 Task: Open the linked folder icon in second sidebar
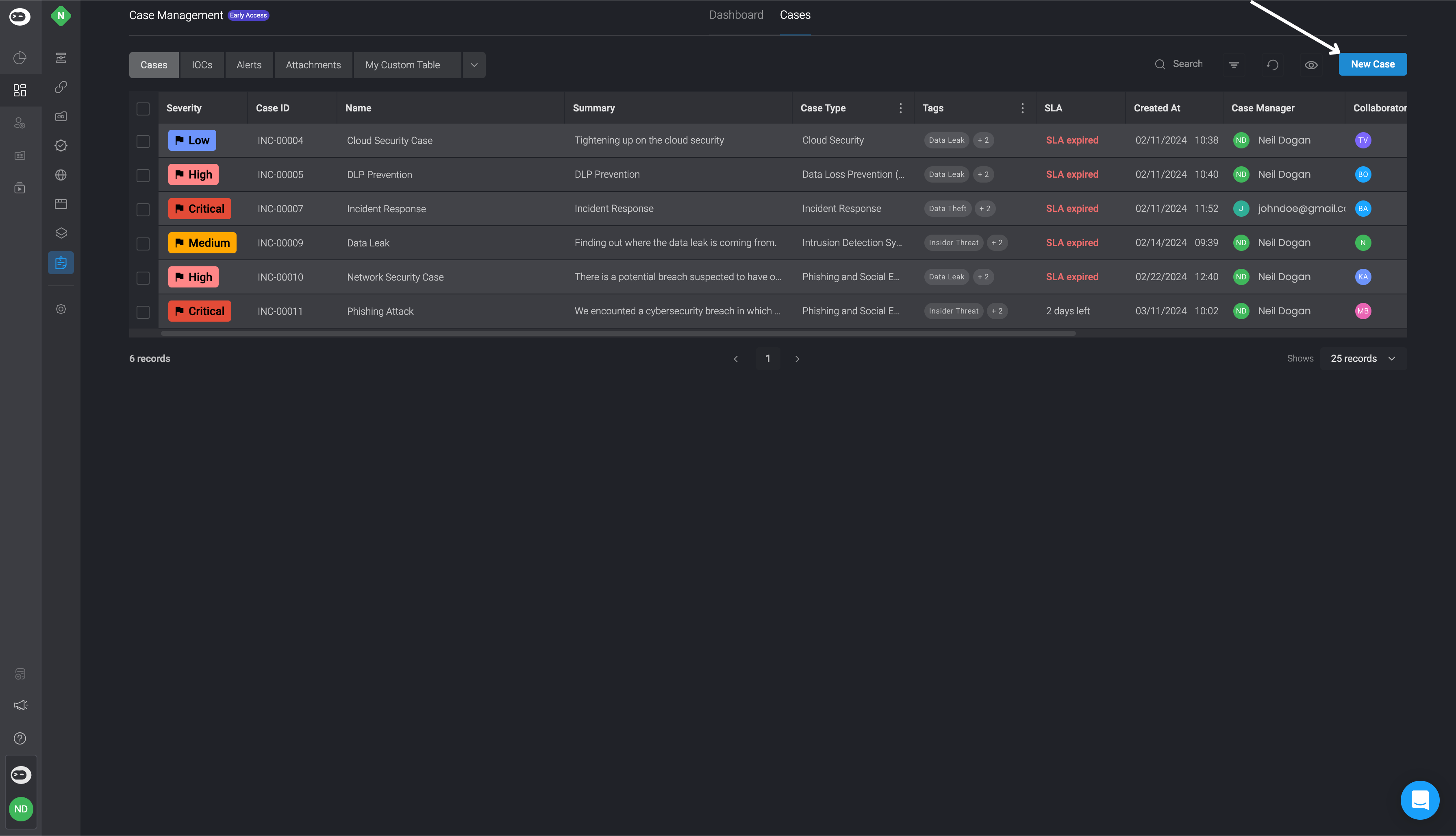point(61,117)
